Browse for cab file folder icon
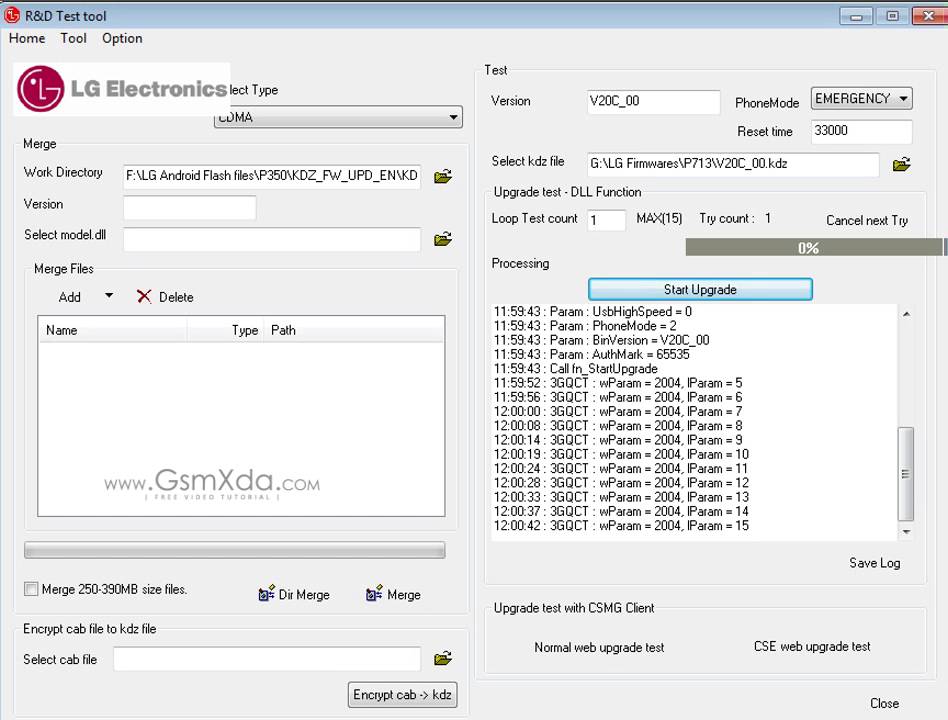 [x=443, y=658]
